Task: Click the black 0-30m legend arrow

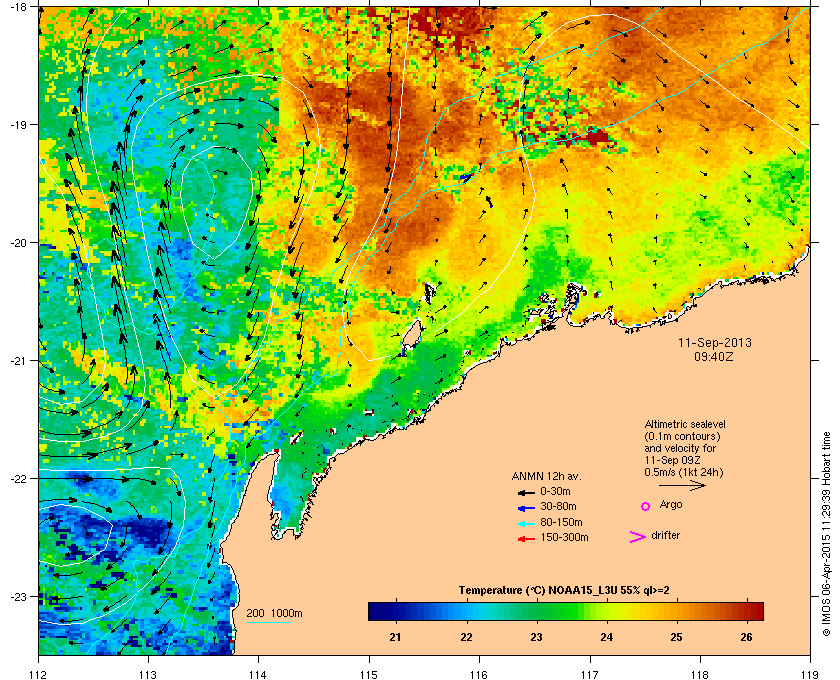Action: point(527,492)
